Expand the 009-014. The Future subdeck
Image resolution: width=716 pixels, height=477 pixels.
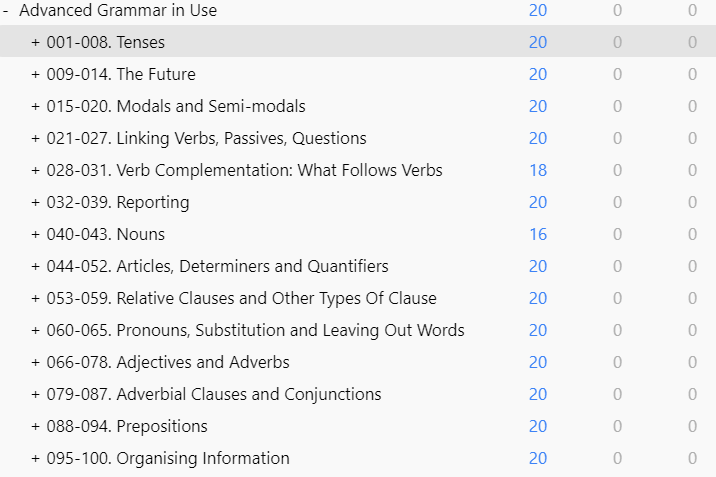coord(36,74)
